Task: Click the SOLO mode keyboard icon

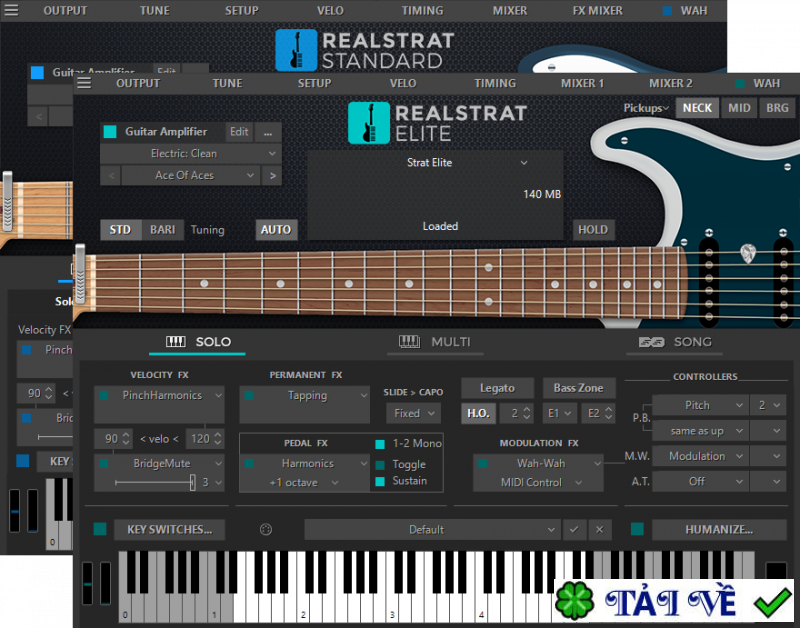Action: (x=176, y=341)
